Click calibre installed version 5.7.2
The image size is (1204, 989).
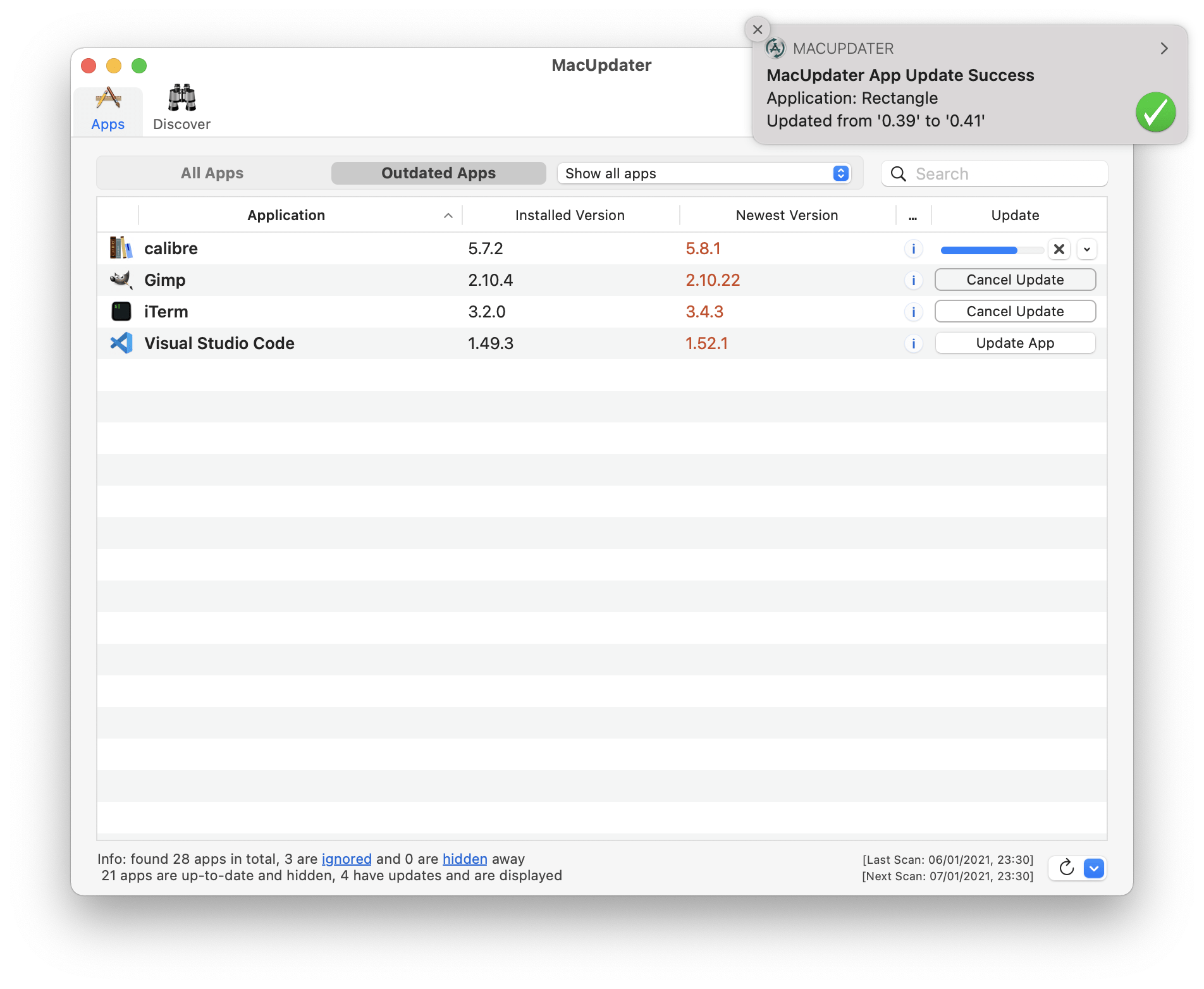(486, 249)
